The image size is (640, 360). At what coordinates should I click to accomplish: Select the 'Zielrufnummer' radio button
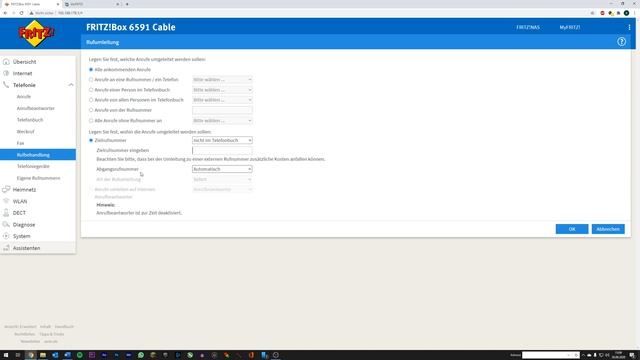91,140
